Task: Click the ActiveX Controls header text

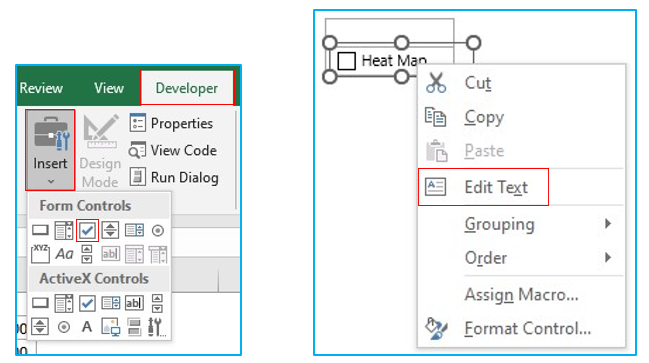Action: tap(94, 279)
